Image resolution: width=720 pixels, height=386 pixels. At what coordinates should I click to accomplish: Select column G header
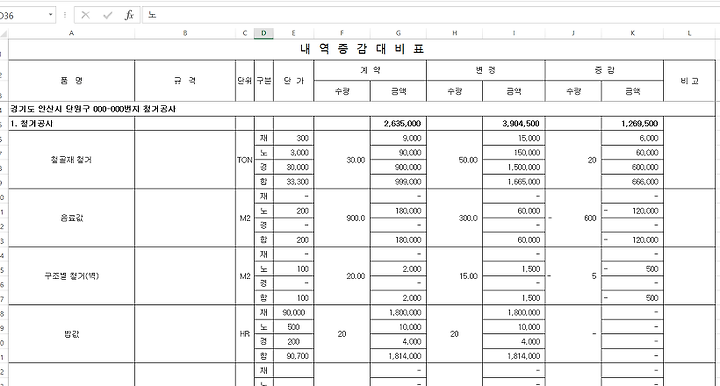398,33
